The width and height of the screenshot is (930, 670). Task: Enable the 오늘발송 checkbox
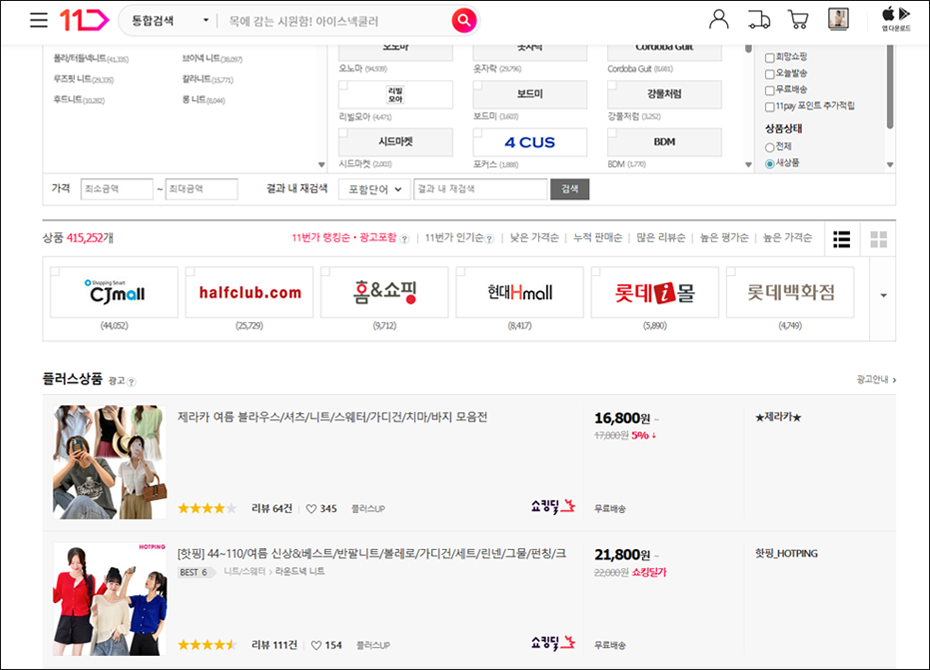click(770, 74)
